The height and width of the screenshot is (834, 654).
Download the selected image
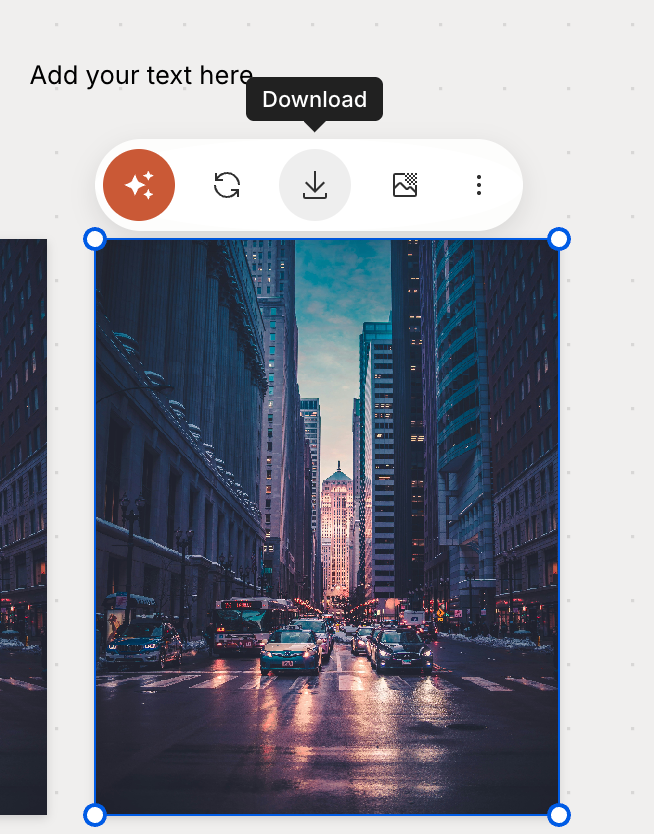tap(315, 185)
